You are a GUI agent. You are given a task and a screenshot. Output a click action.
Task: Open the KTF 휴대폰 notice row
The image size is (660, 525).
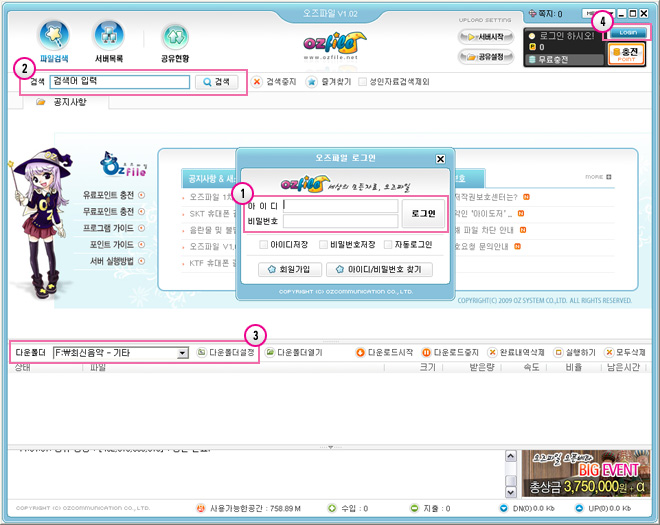click(212, 263)
